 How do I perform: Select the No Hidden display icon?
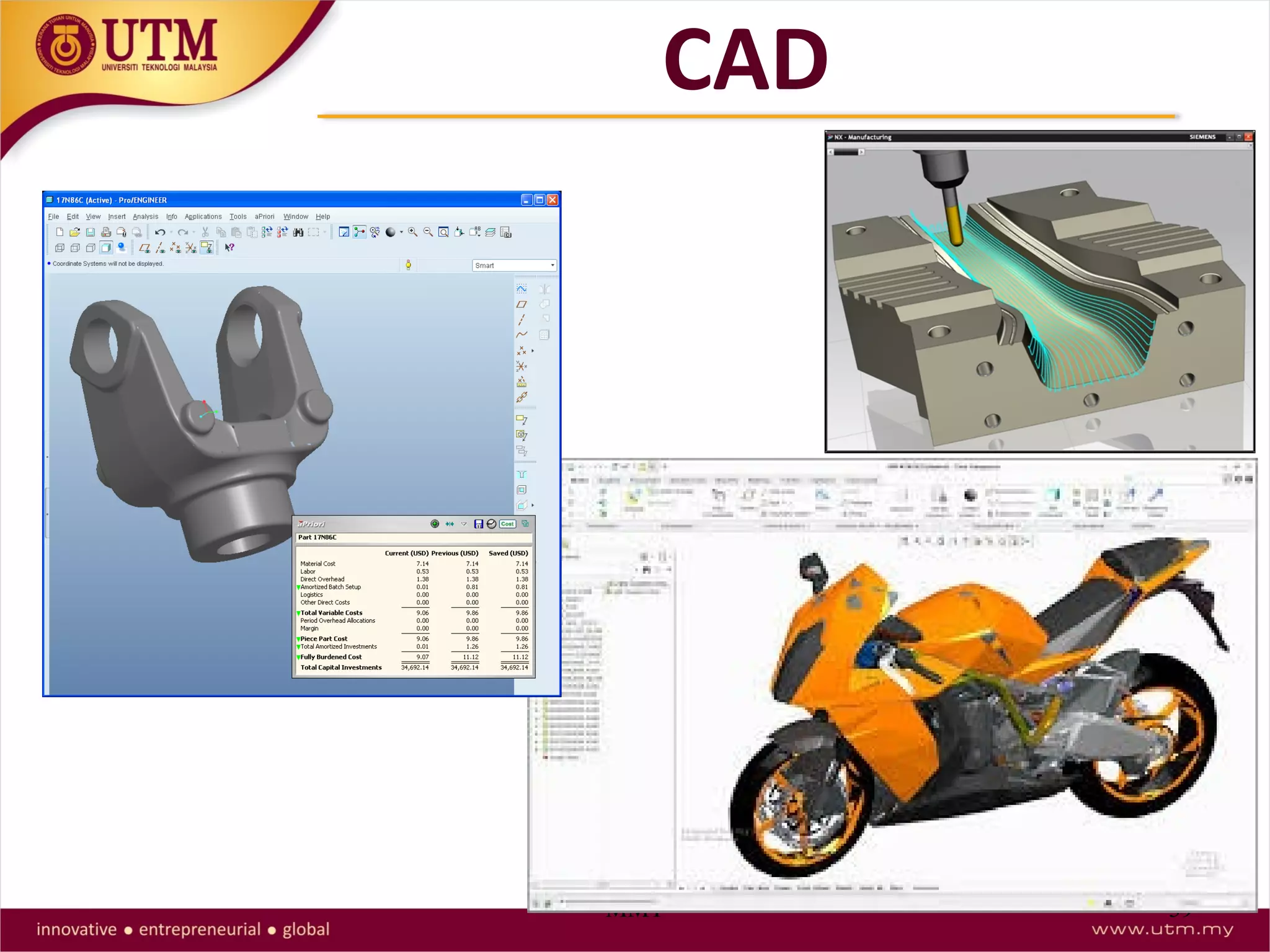point(91,248)
